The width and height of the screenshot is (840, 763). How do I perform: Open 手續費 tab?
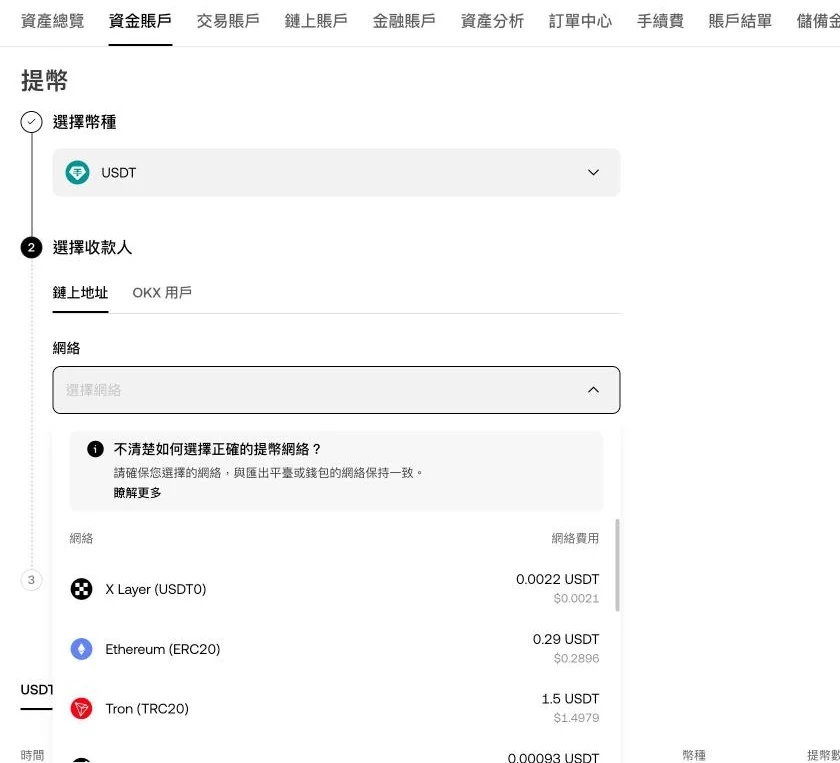point(660,21)
